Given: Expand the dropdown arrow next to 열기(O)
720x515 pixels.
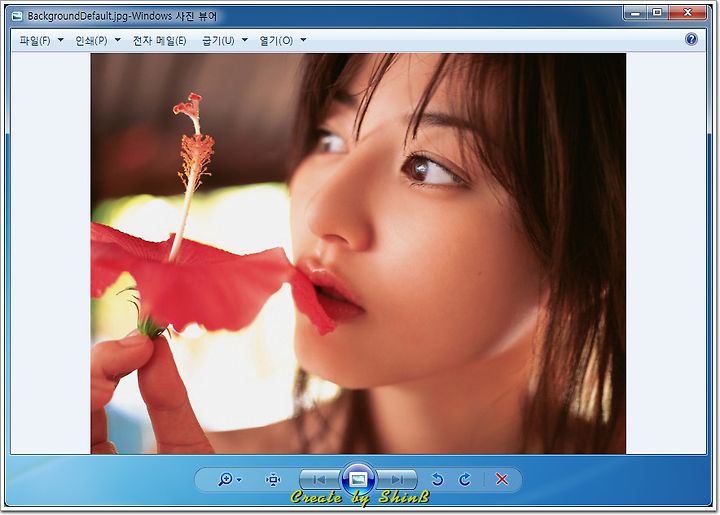Looking at the screenshot, I should click(303, 40).
